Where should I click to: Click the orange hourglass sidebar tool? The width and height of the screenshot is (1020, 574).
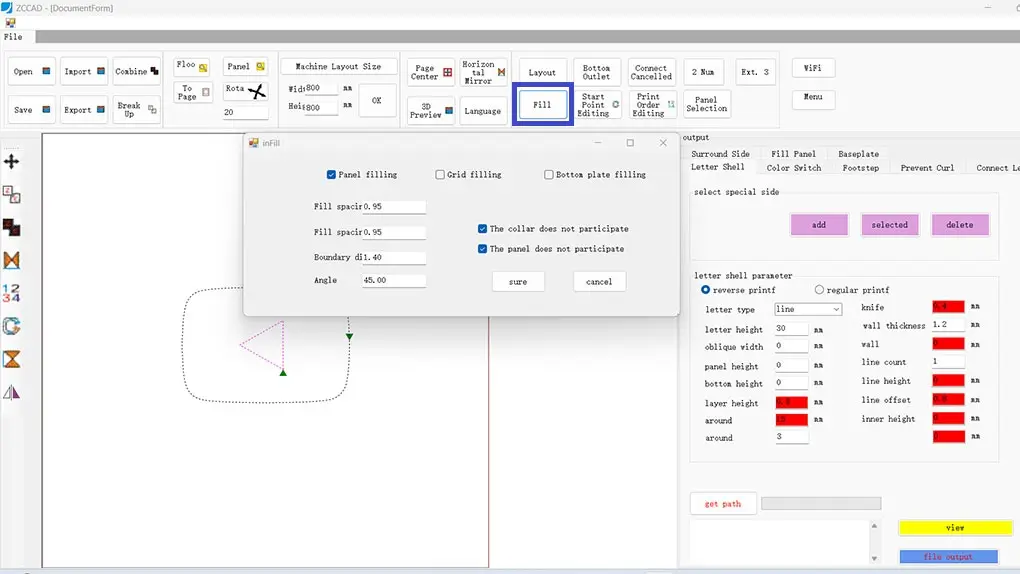[x=12, y=359]
